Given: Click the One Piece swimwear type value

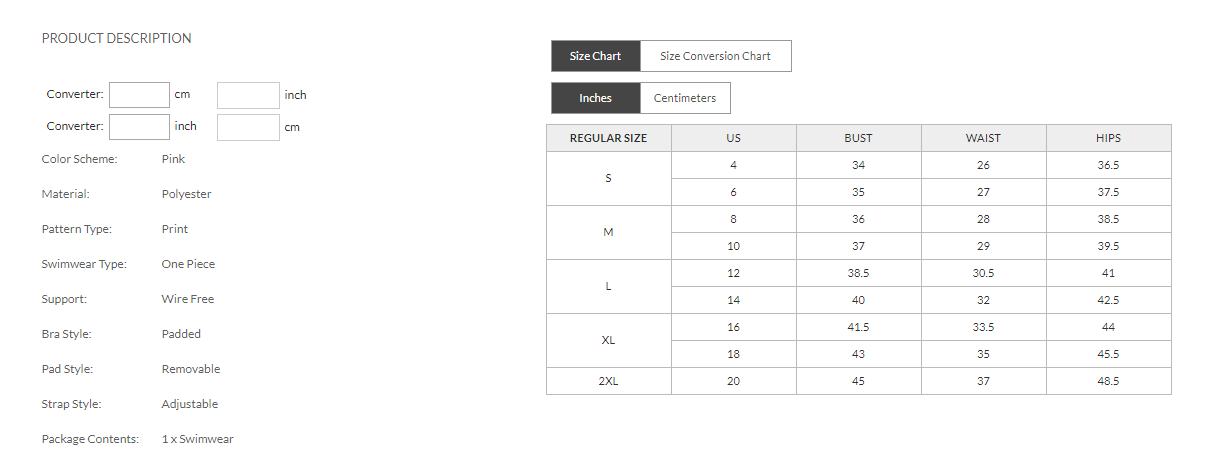Looking at the screenshot, I should click(x=188, y=264).
